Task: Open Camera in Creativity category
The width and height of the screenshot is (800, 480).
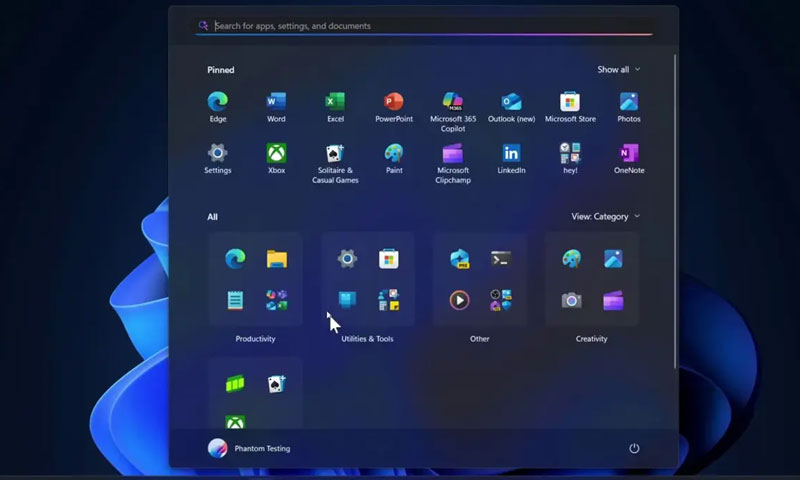Action: click(x=571, y=300)
